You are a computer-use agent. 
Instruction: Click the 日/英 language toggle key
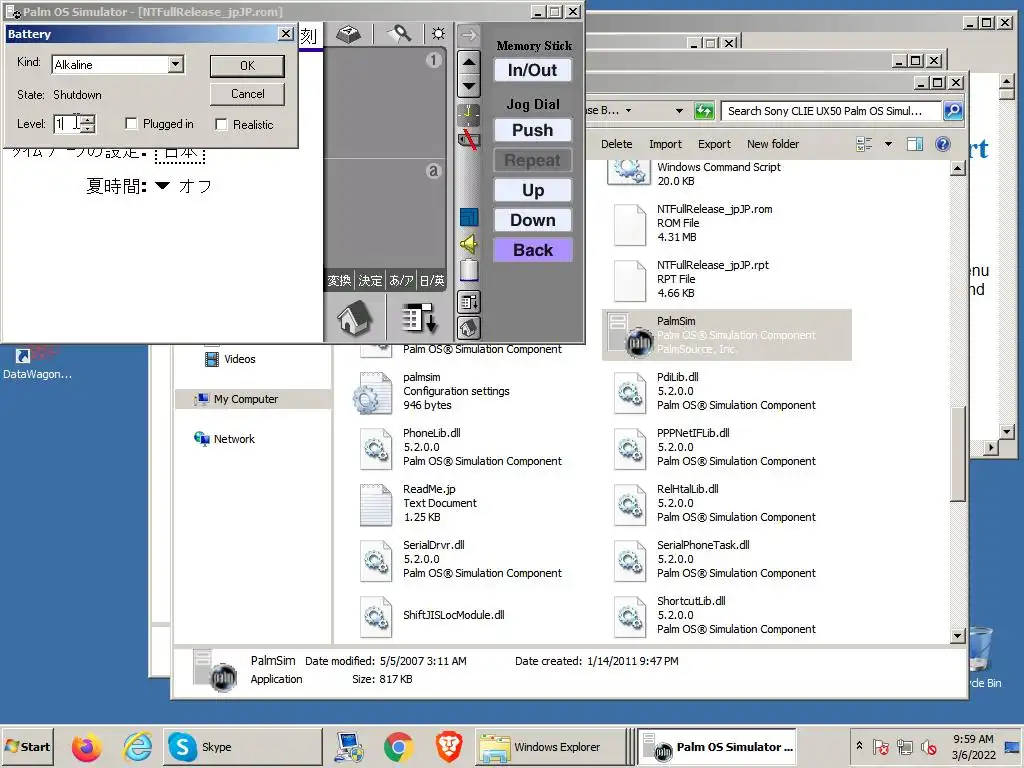[432, 281]
